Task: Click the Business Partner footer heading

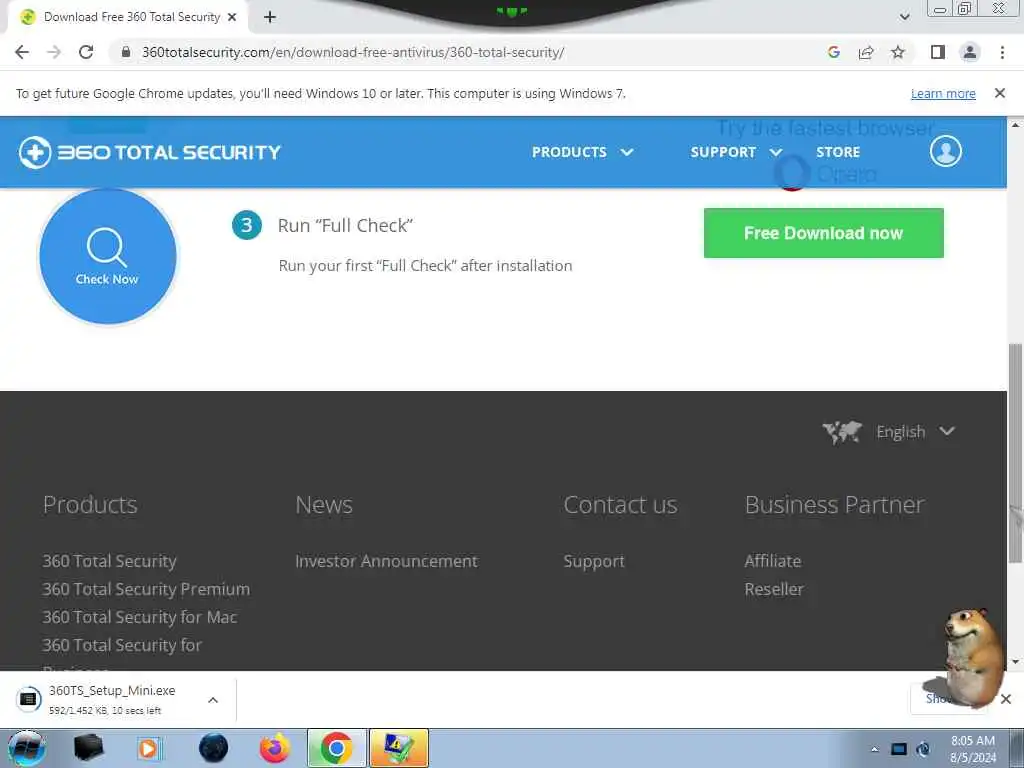Action: [x=835, y=505]
